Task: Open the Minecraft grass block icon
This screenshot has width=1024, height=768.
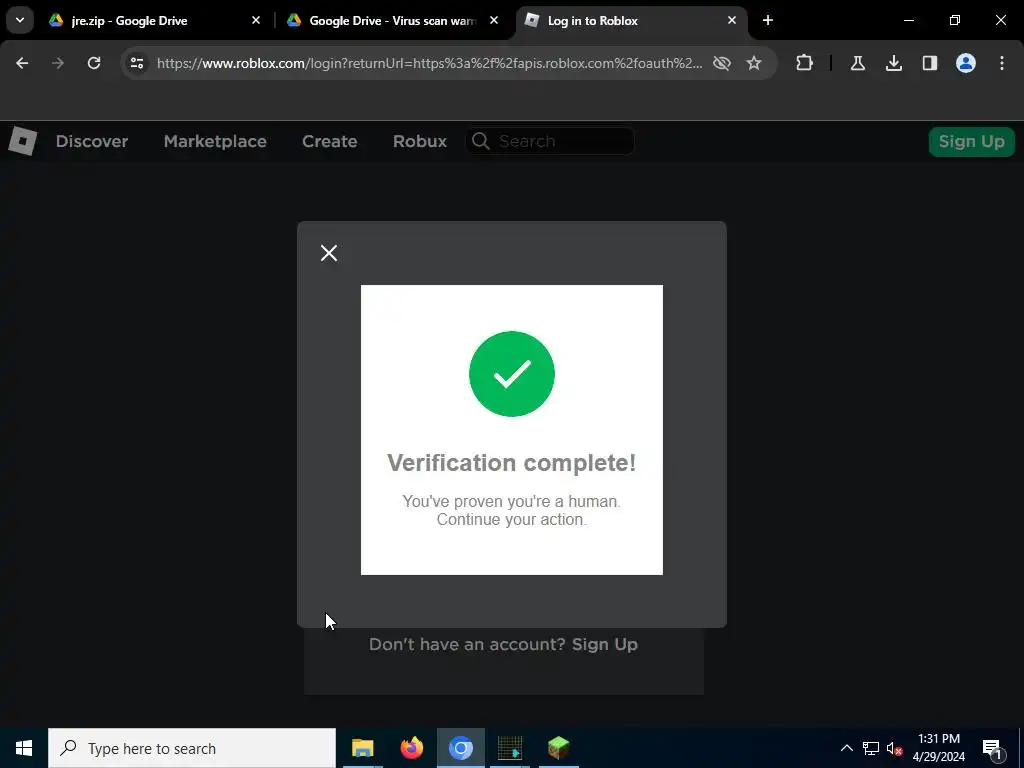Action: point(558,748)
